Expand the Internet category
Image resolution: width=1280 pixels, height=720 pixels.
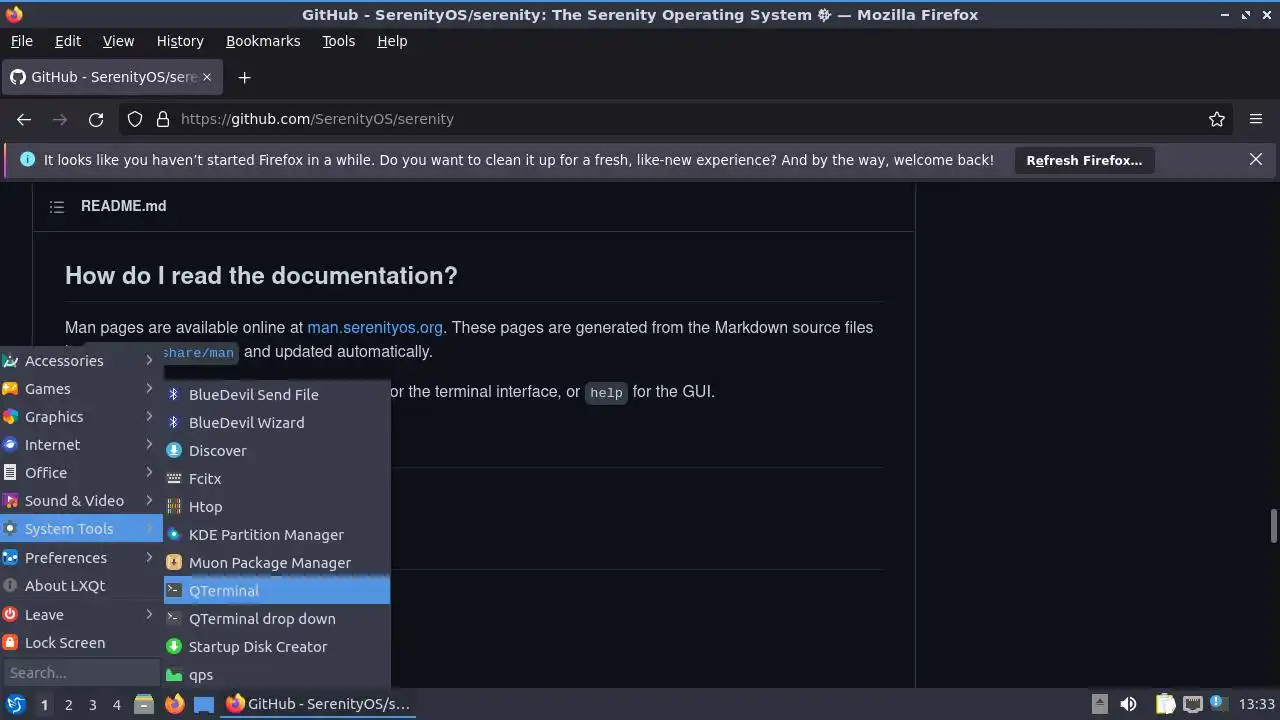81,444
